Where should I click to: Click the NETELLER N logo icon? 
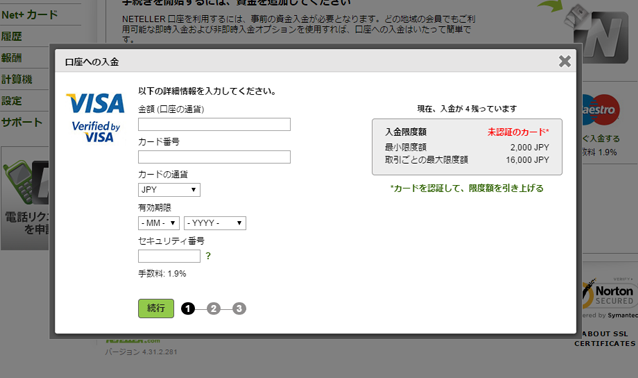coord(602,37)
